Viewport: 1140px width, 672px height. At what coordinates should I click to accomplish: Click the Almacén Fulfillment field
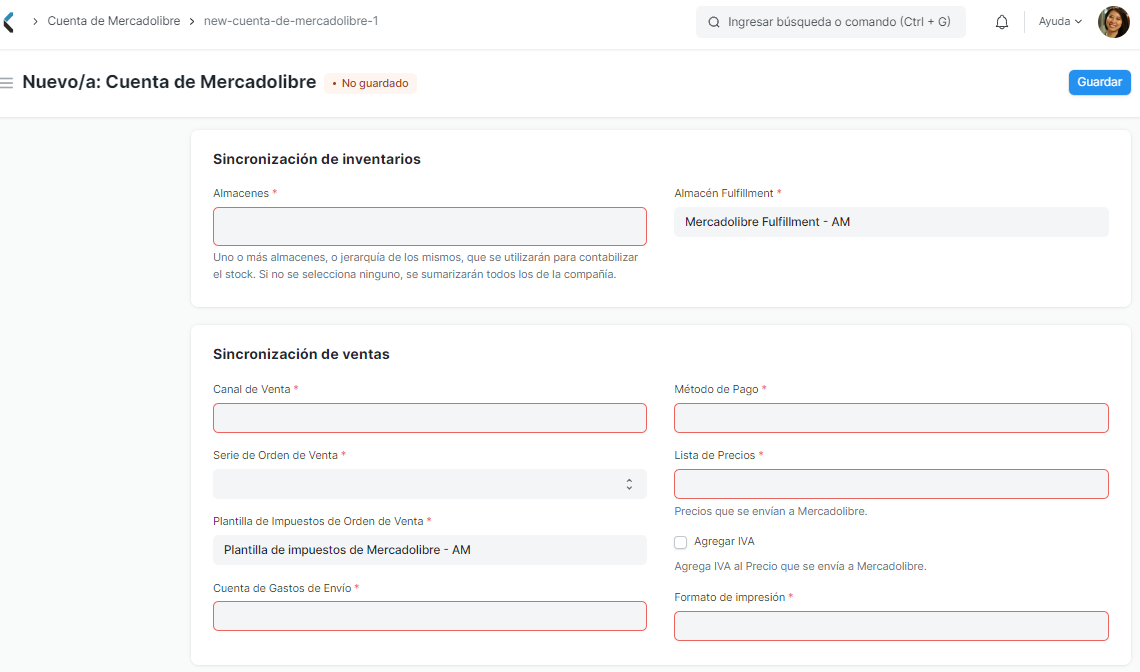tap(891, 222)
